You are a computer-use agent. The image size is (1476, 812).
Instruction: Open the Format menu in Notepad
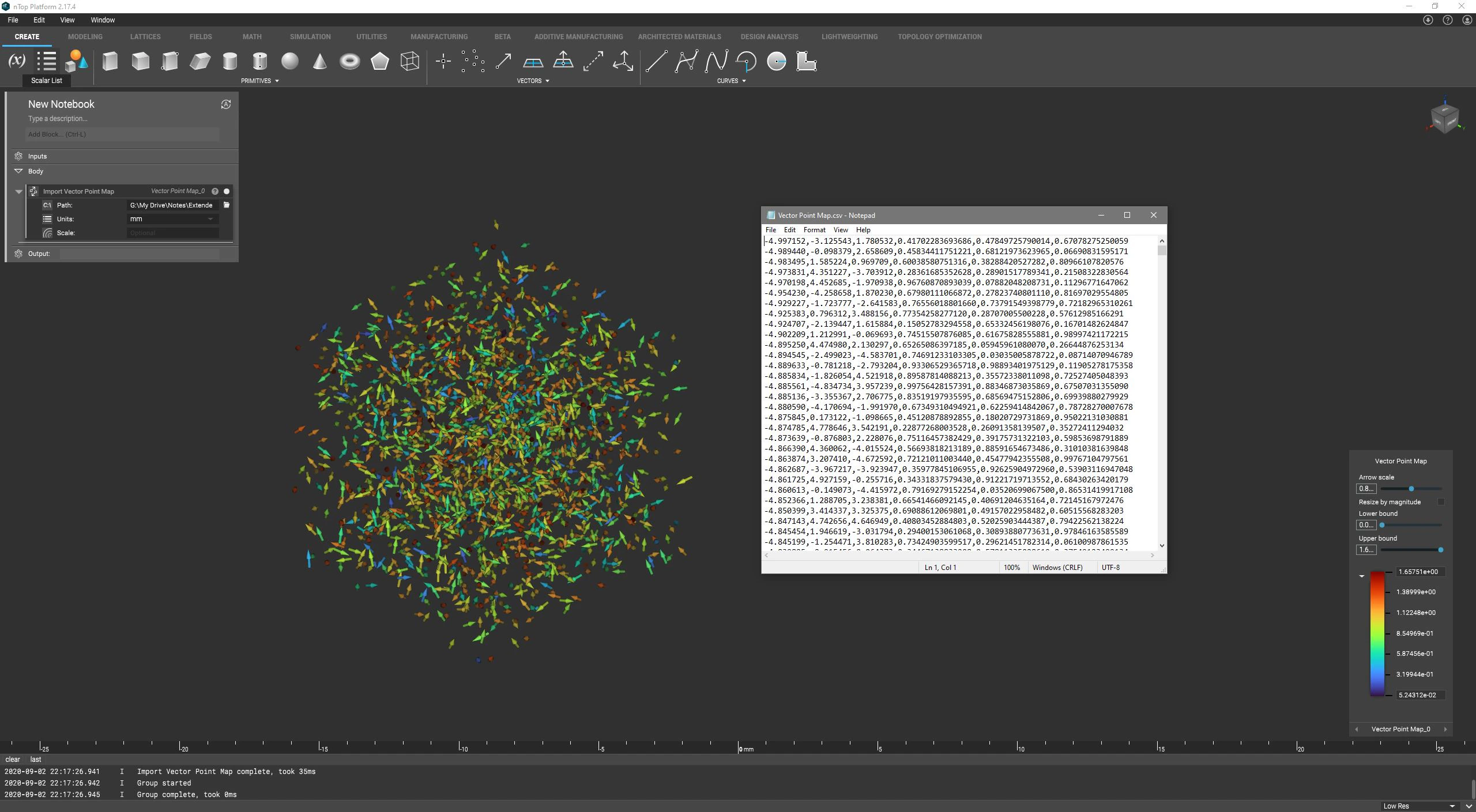(x=814, y=229)
